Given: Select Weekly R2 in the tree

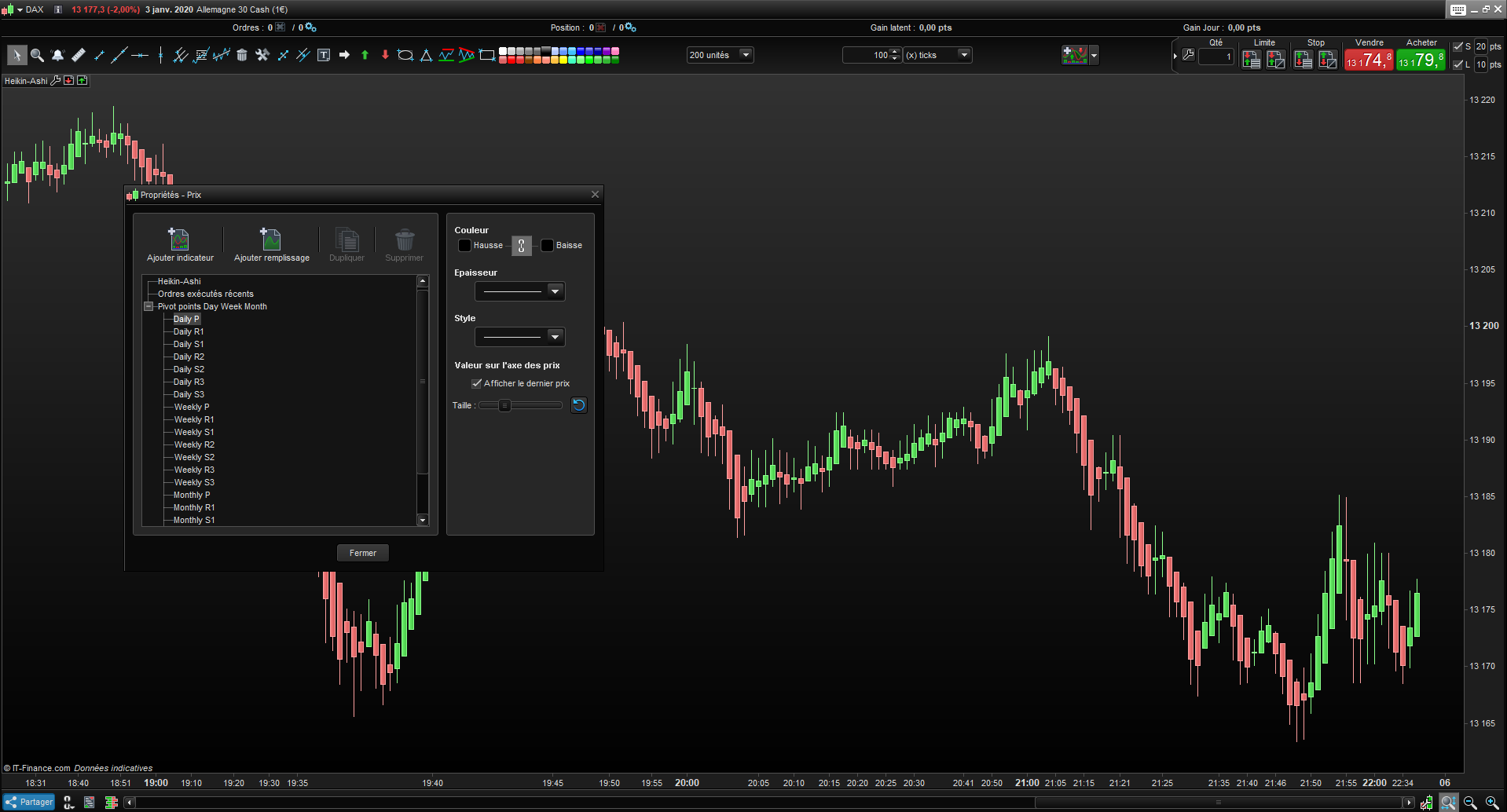Looking at the screenshot, I should [x=194, y=444].
